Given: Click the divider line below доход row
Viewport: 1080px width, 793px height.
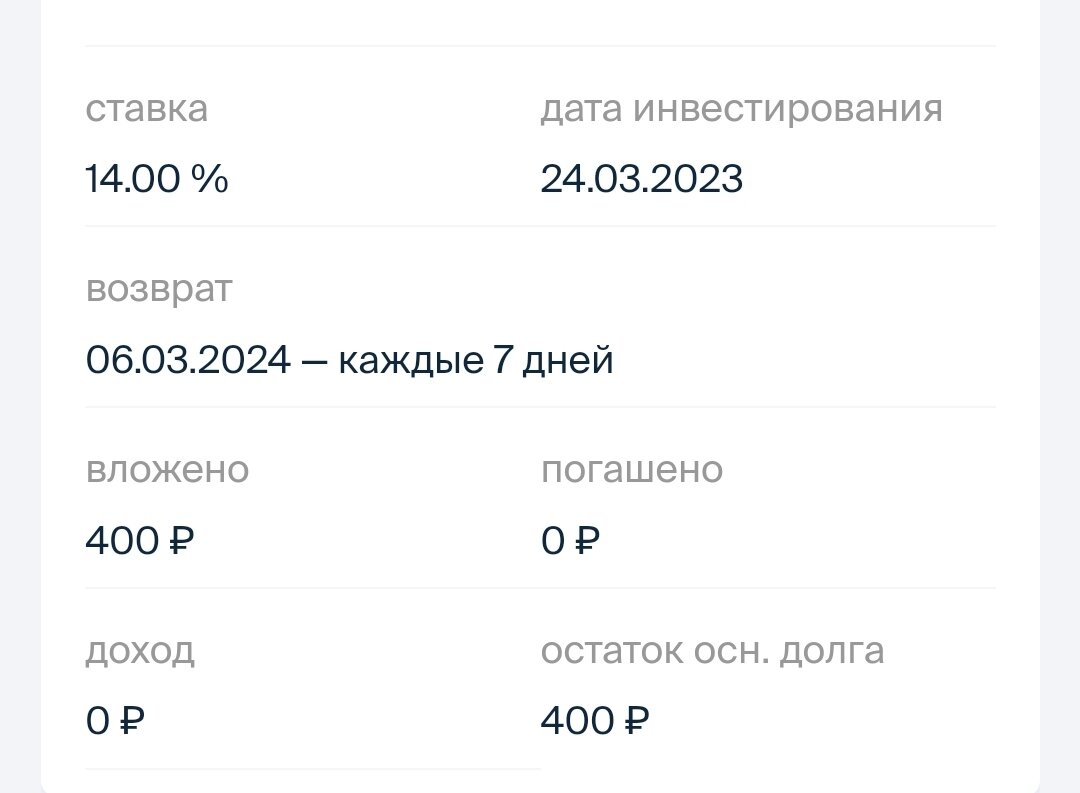Looking at the screenshot, I should [310, 770].
